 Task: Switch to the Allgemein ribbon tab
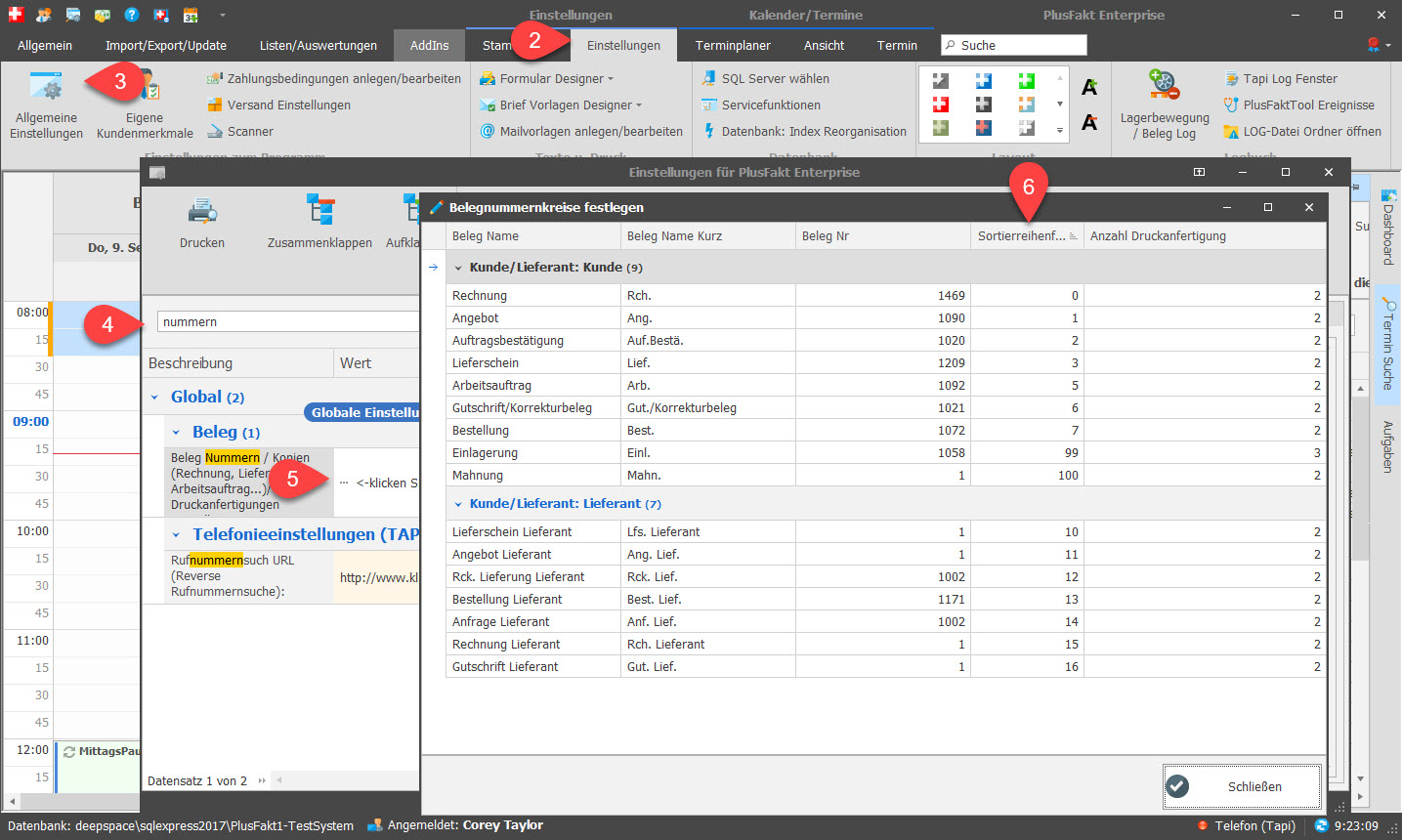pyautogui.click(x=45, y=45)
